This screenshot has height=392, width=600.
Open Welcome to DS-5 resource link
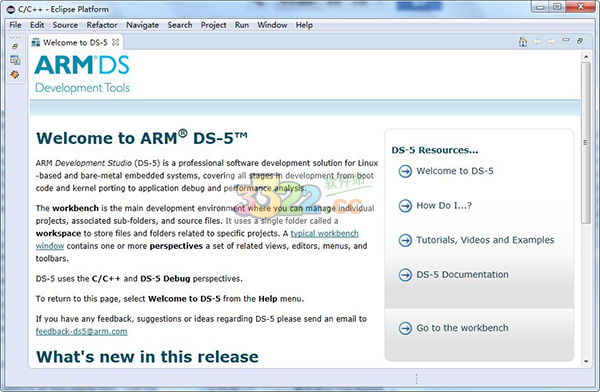pos(455,171)
